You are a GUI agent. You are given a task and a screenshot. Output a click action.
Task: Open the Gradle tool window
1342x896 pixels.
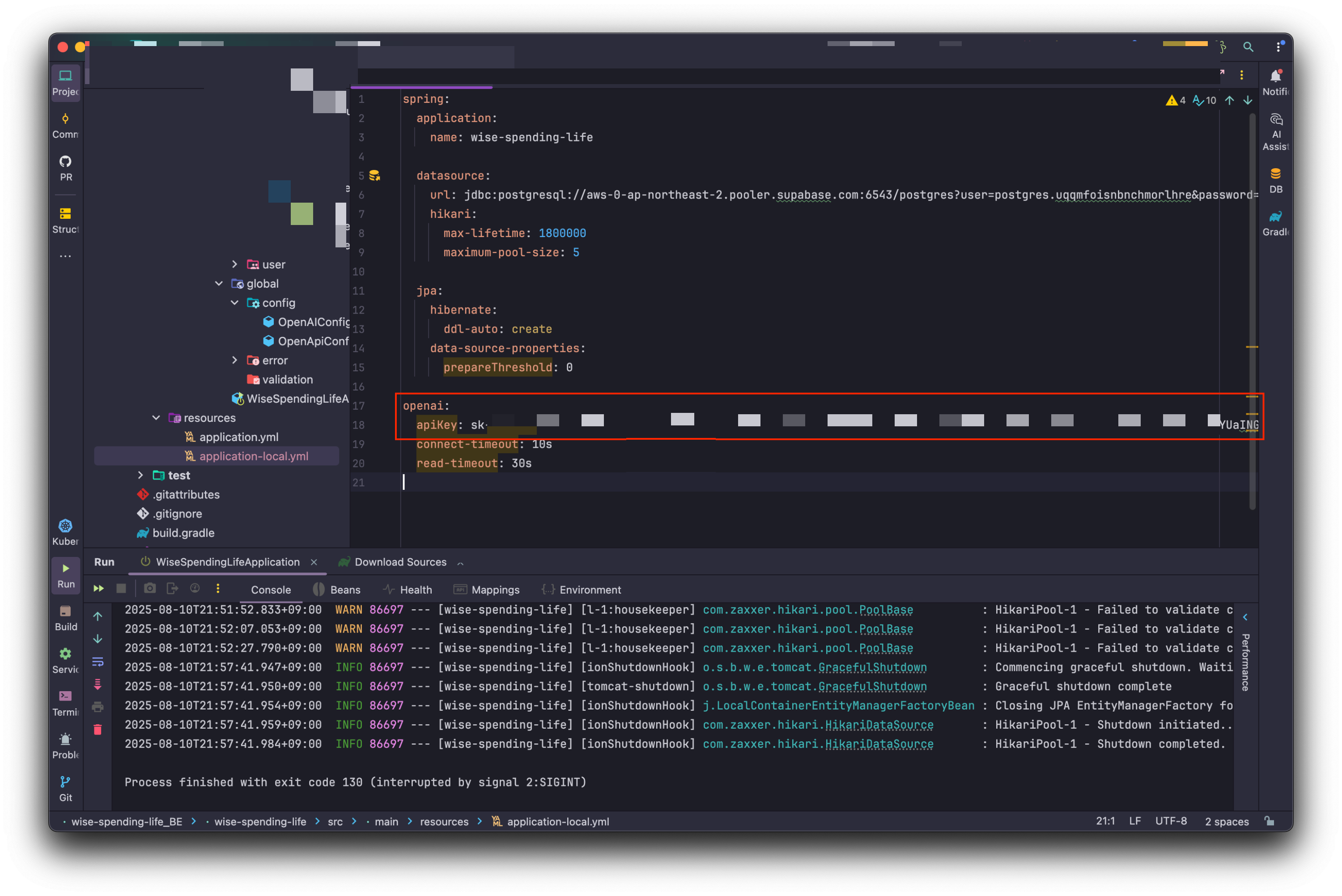click(1275, 223)
